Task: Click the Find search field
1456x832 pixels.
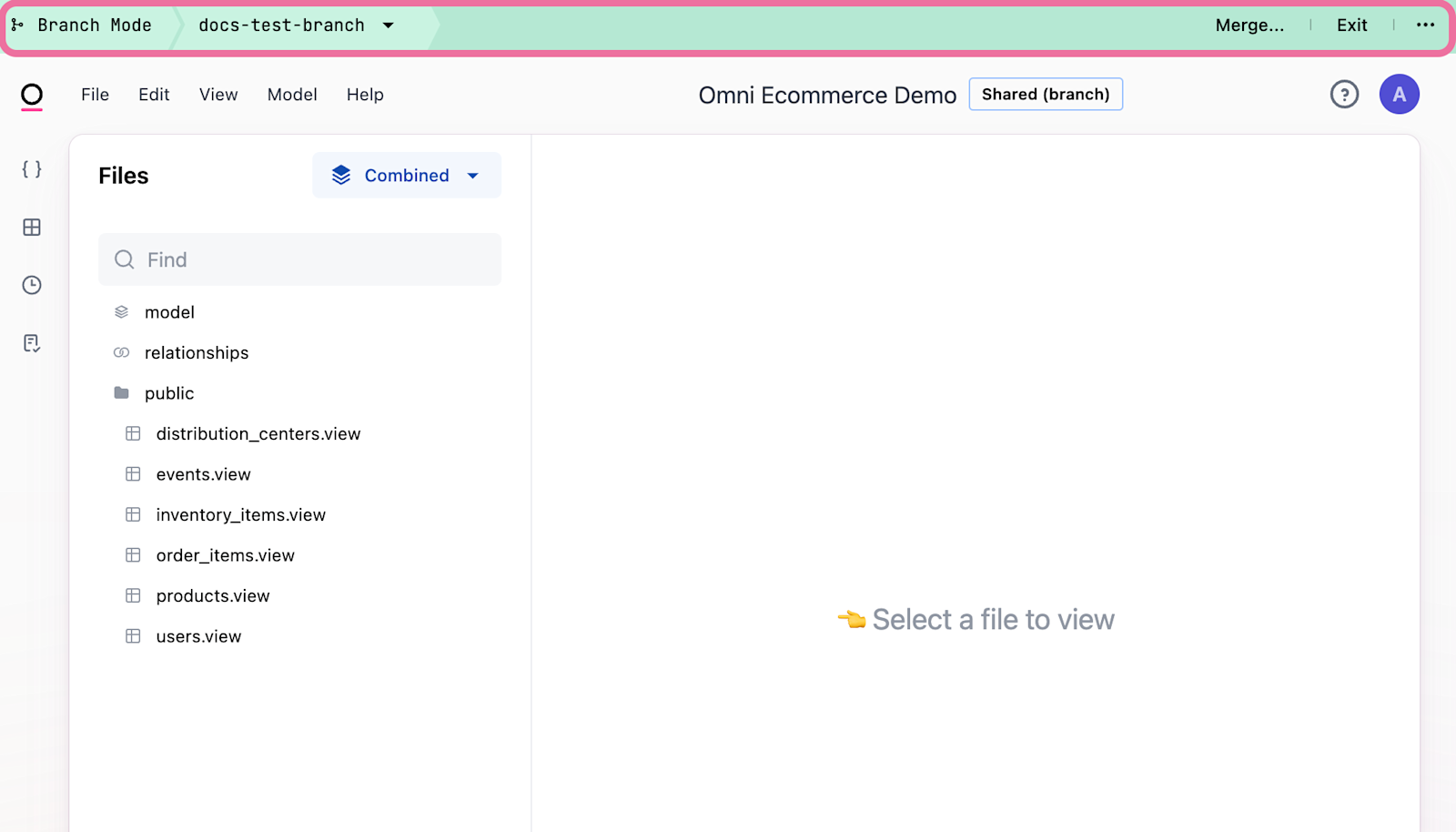Action: click(x=299, y=260)
